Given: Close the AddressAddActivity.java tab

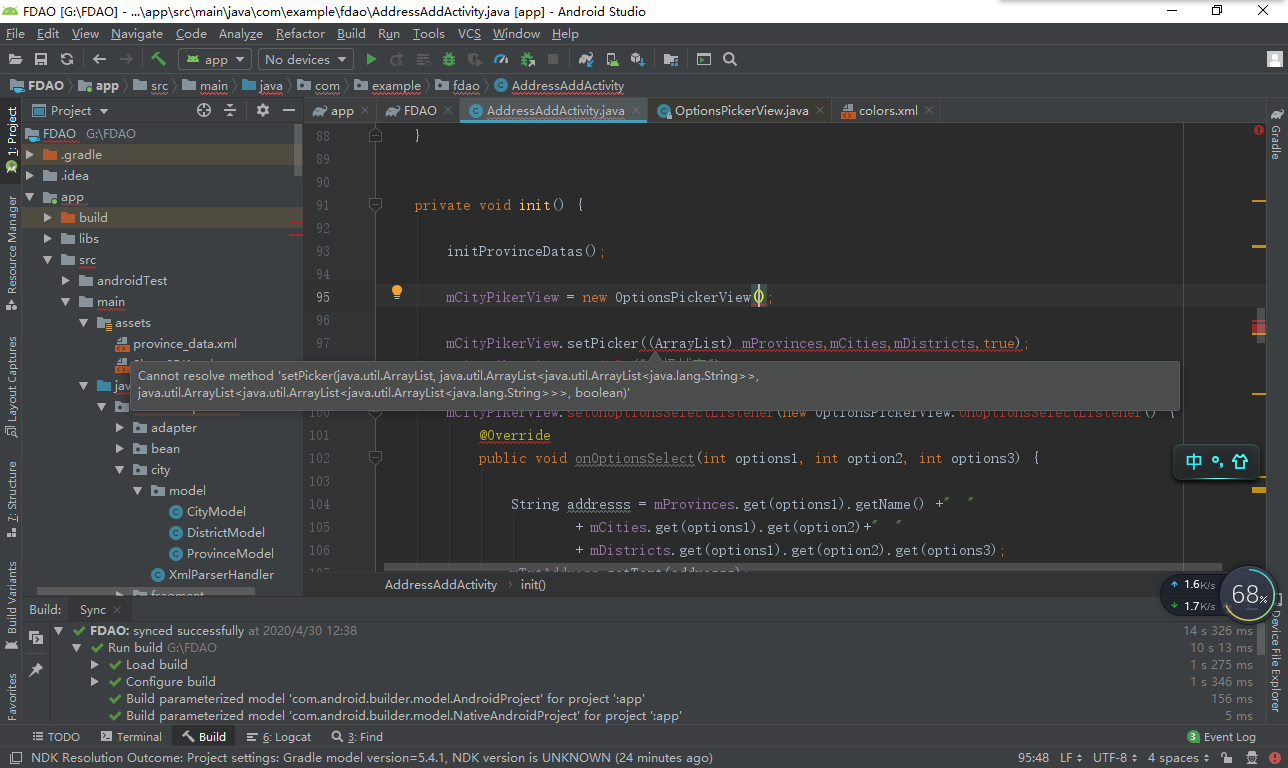Looking at the screenshot, I should click(x=635, y=111).
